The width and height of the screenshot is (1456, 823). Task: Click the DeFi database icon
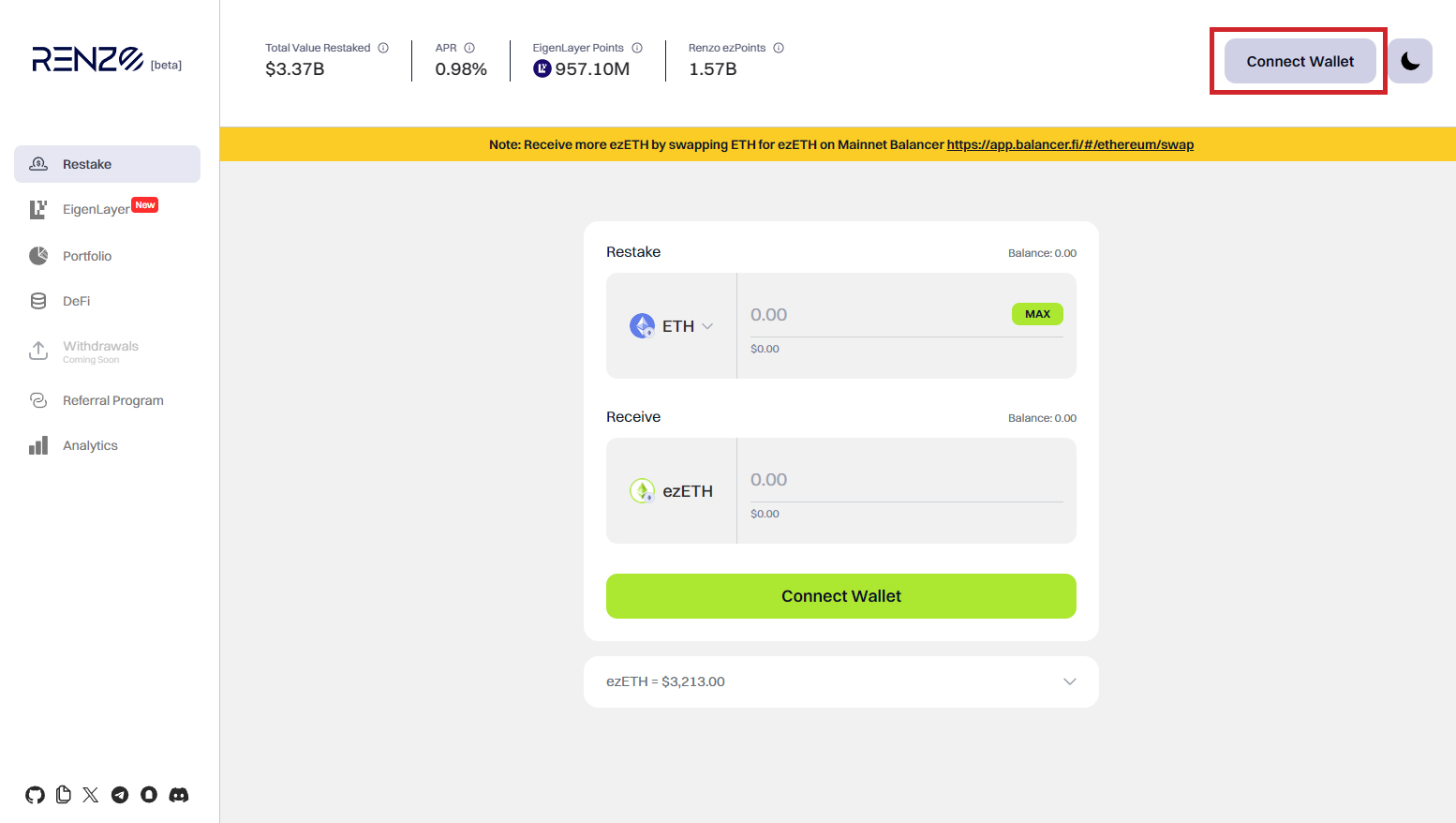(38, 301)
